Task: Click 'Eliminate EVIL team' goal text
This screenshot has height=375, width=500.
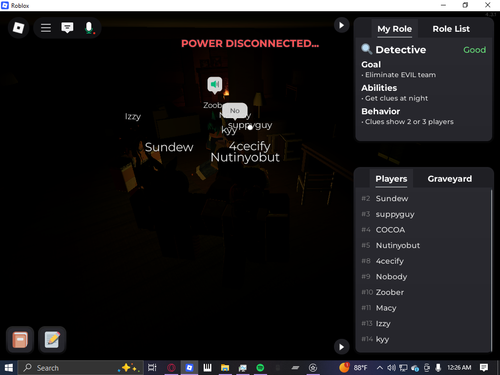Action: (x=400, y=75)
